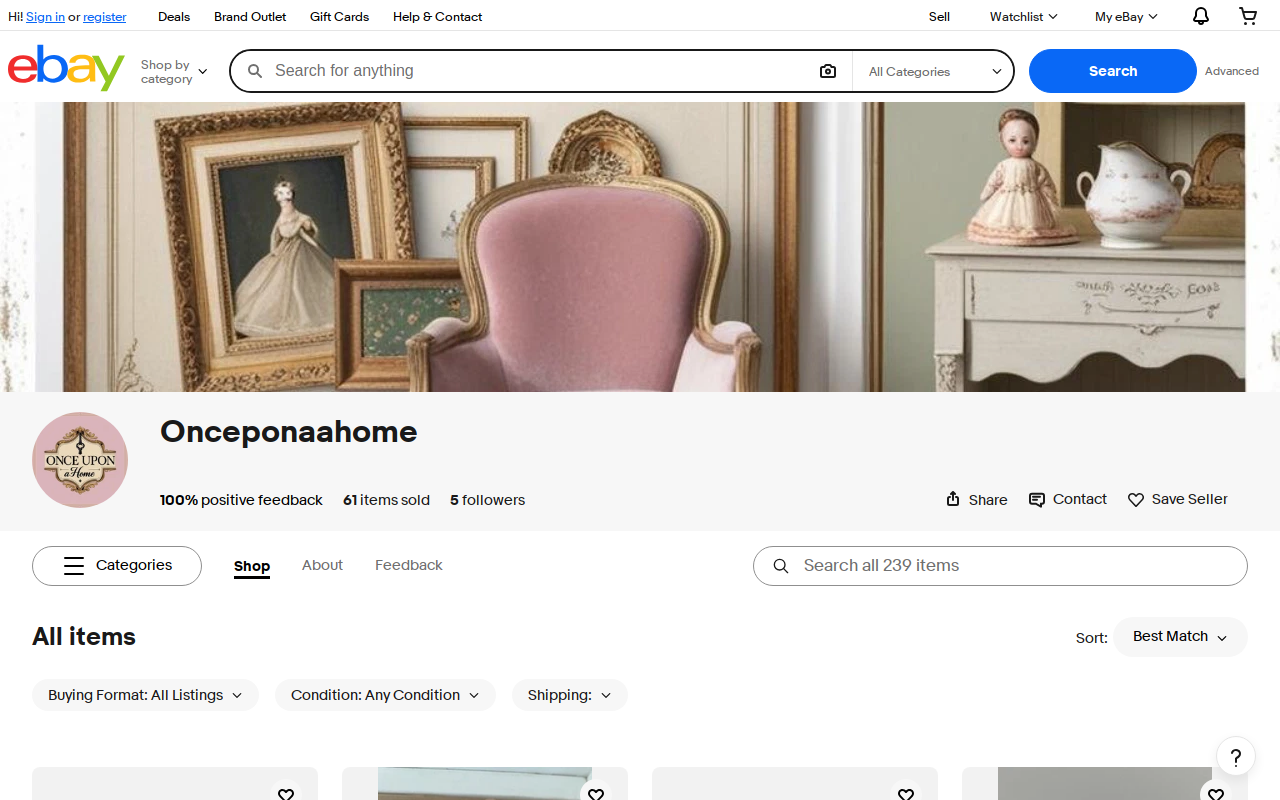The height and width of the screenshot is (800, 1280).
Task: Open notifications bell icon
Action: tap(1201, 16)
